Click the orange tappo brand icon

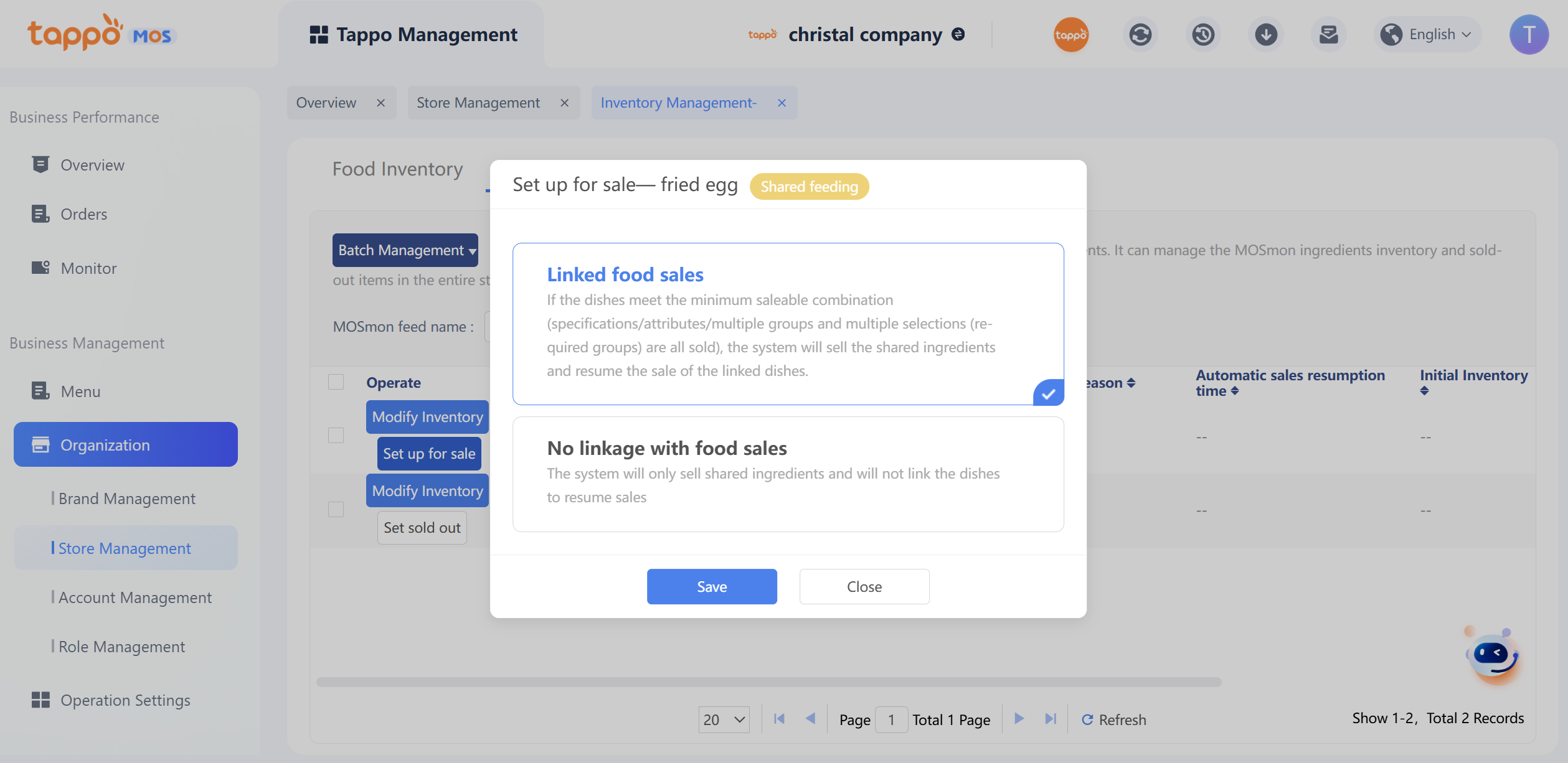coord(1071,35)
